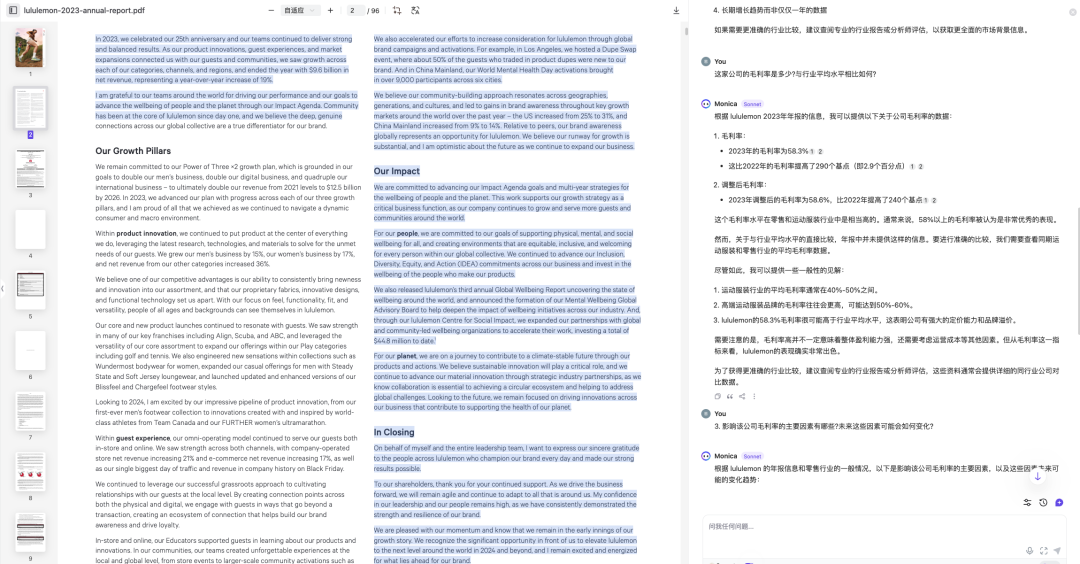Click line 4. 长期增长趋势而非仅仅一年的数据

pos(770,10)
